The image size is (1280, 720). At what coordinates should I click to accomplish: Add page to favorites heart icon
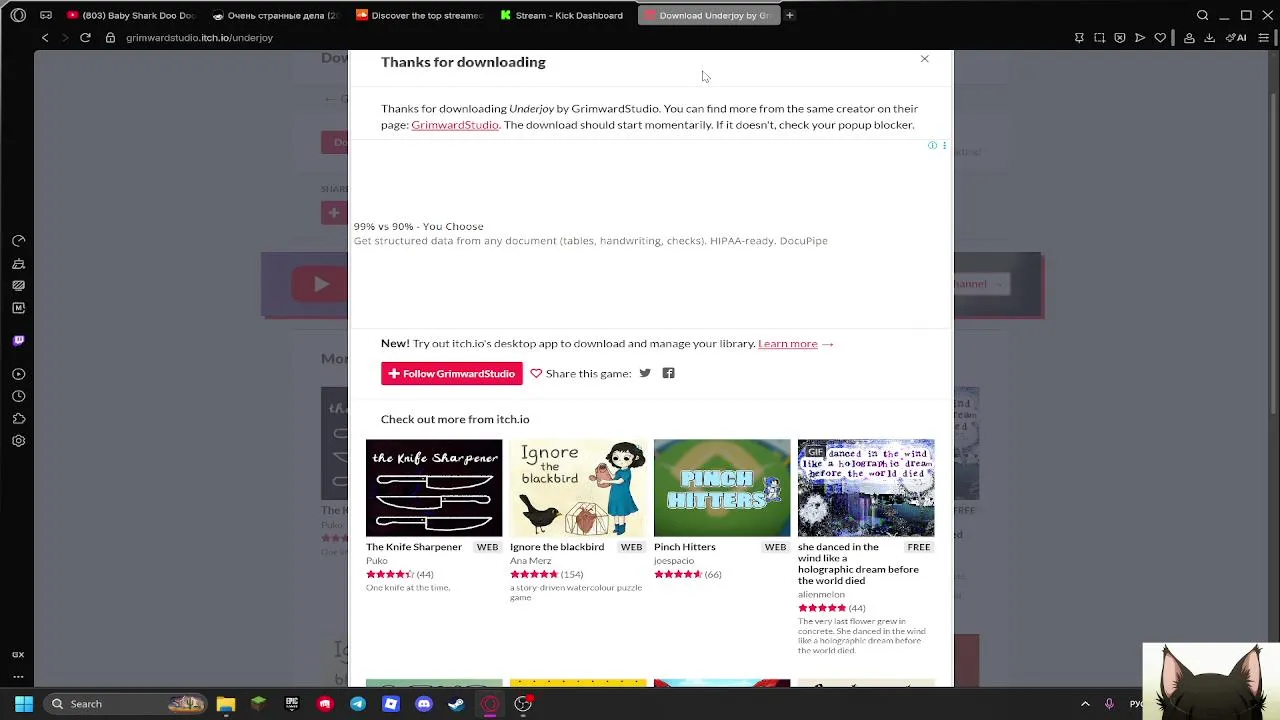[x=1160, y=38]
